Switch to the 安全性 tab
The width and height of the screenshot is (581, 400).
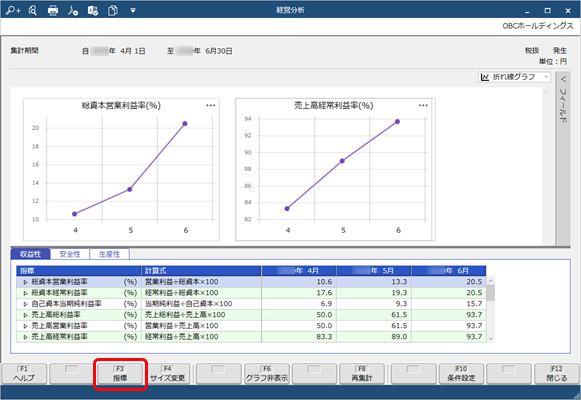pyautogui.click(x=70, y=254)
